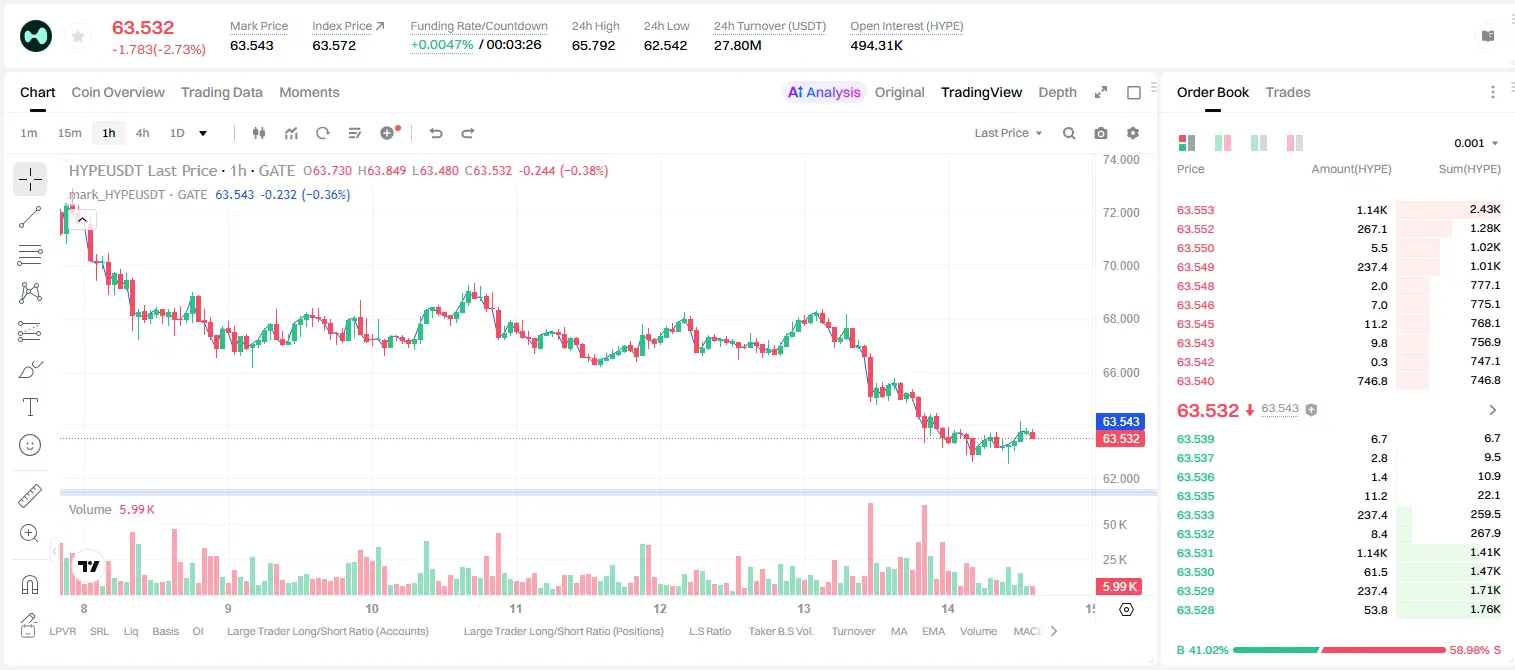Viewport: 1515px width, 670px height.
Task: Open the 0.001 price precision dropdown
Action: pos(1476,143)
